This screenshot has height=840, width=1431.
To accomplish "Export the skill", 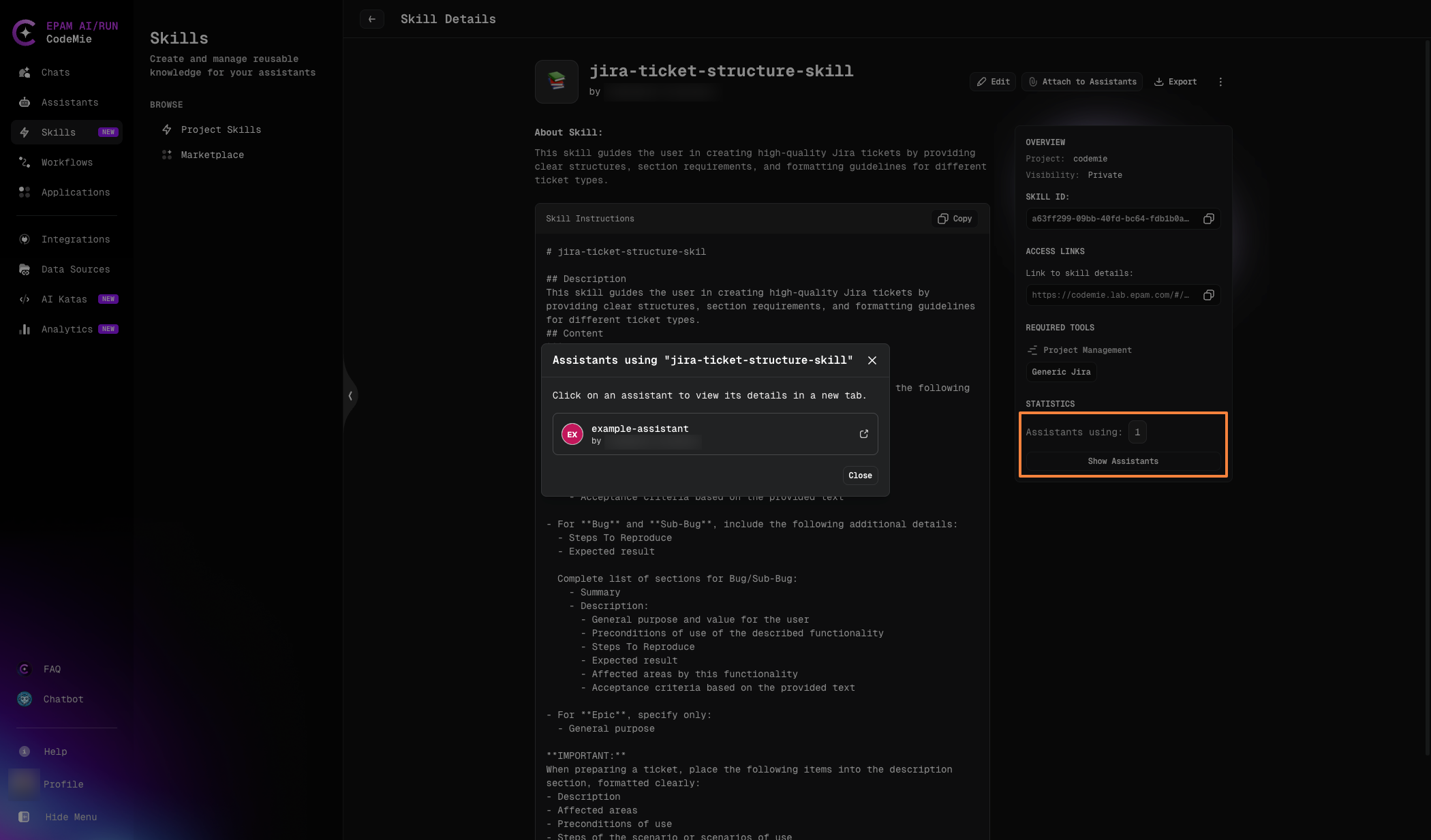I will pos(1175,82).
